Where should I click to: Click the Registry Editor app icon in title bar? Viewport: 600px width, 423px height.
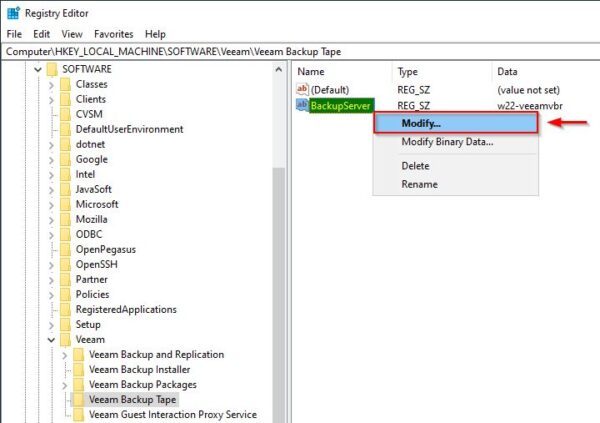click(13, 13)
